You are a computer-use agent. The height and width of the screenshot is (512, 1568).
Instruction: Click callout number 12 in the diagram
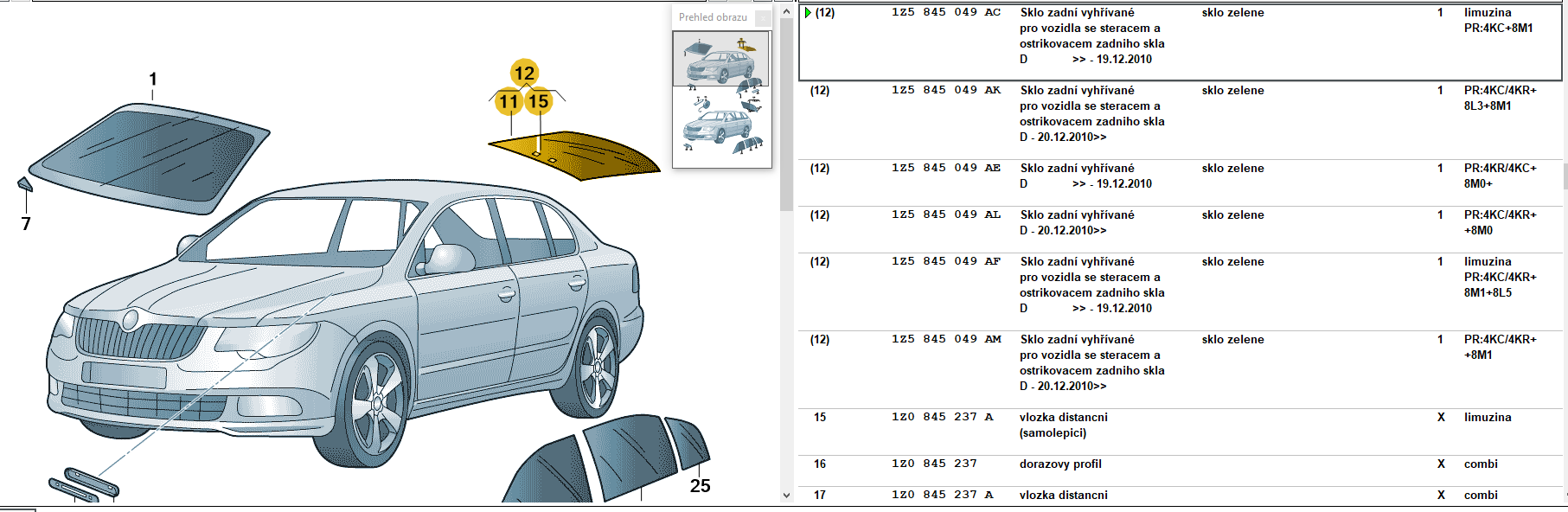point(524,73)
